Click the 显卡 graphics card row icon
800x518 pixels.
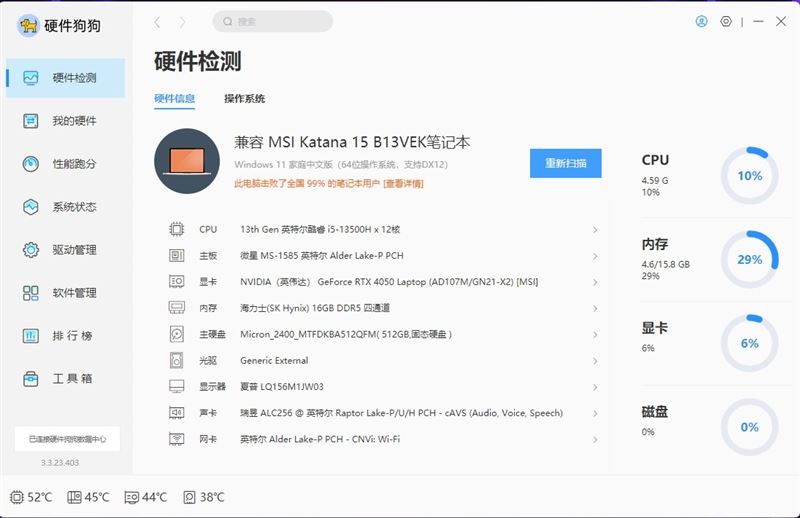[x=177, y=282]
